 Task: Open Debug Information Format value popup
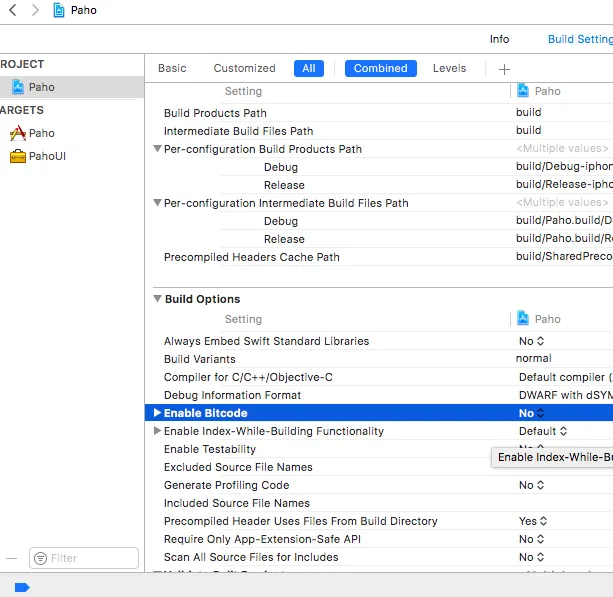[x=565, y=395]
